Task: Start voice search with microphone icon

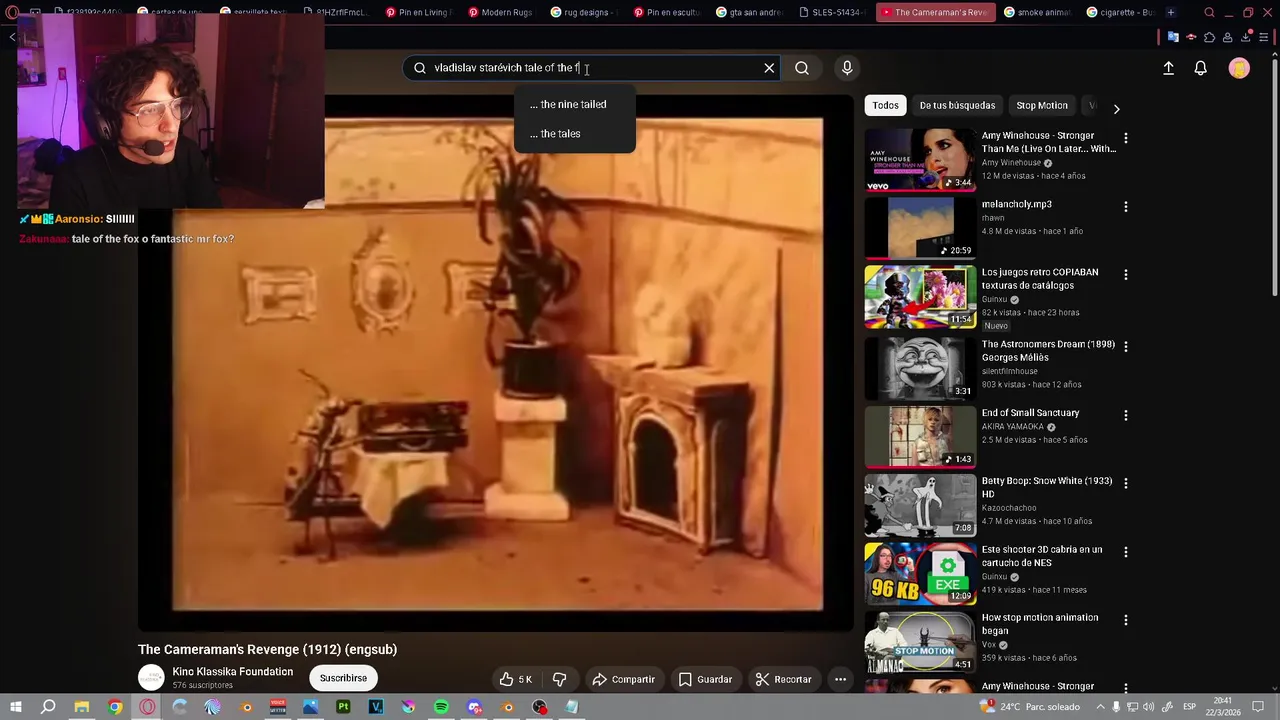Action: pyautogui.click(x=847, y=68)
